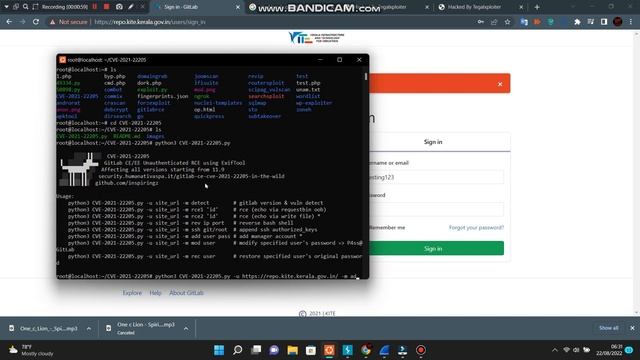
Task: Open the About GitLab link
Action: (186, 293)
